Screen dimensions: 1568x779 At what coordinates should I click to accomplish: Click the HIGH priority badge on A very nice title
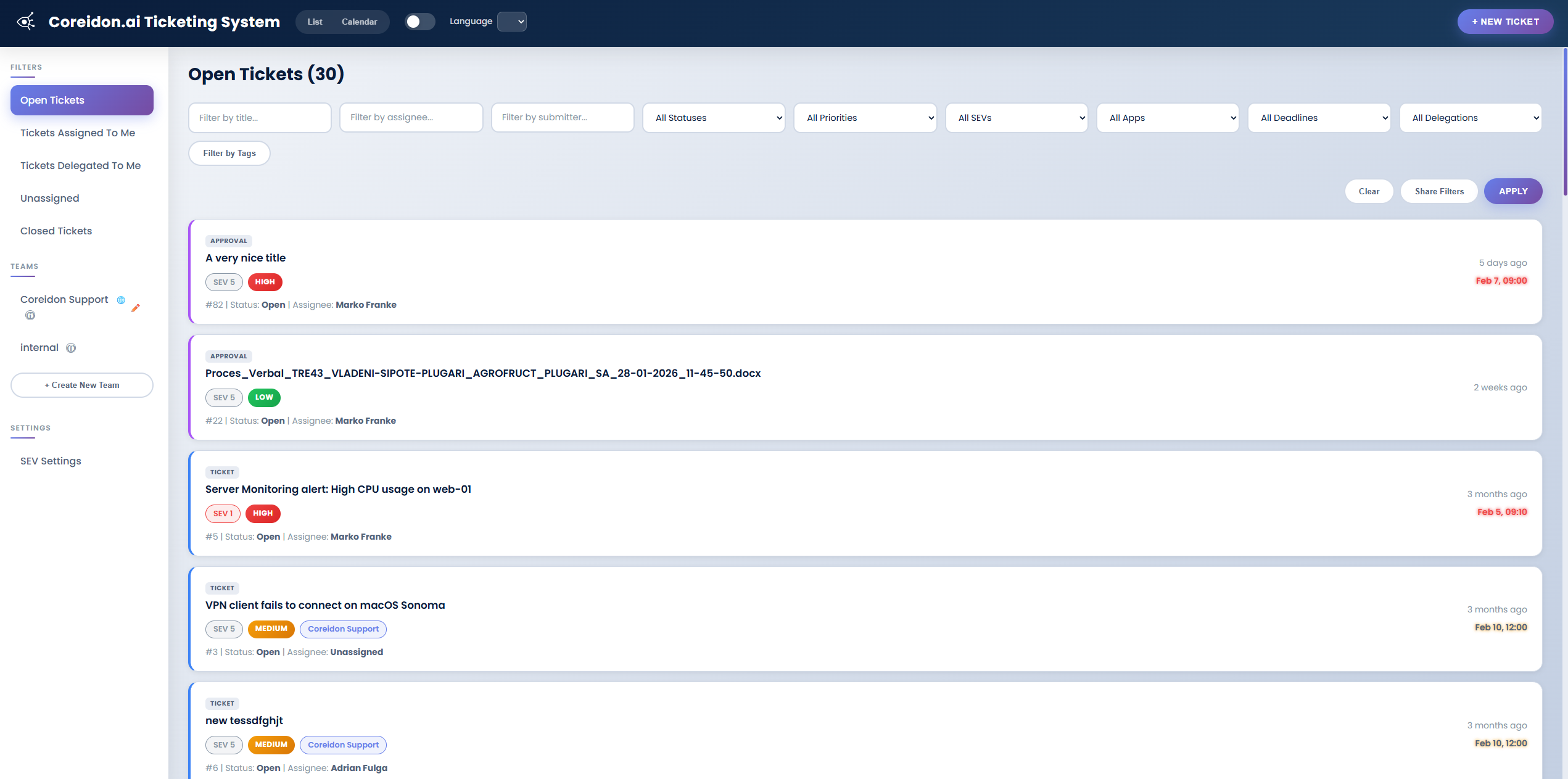tap(265, 282)
